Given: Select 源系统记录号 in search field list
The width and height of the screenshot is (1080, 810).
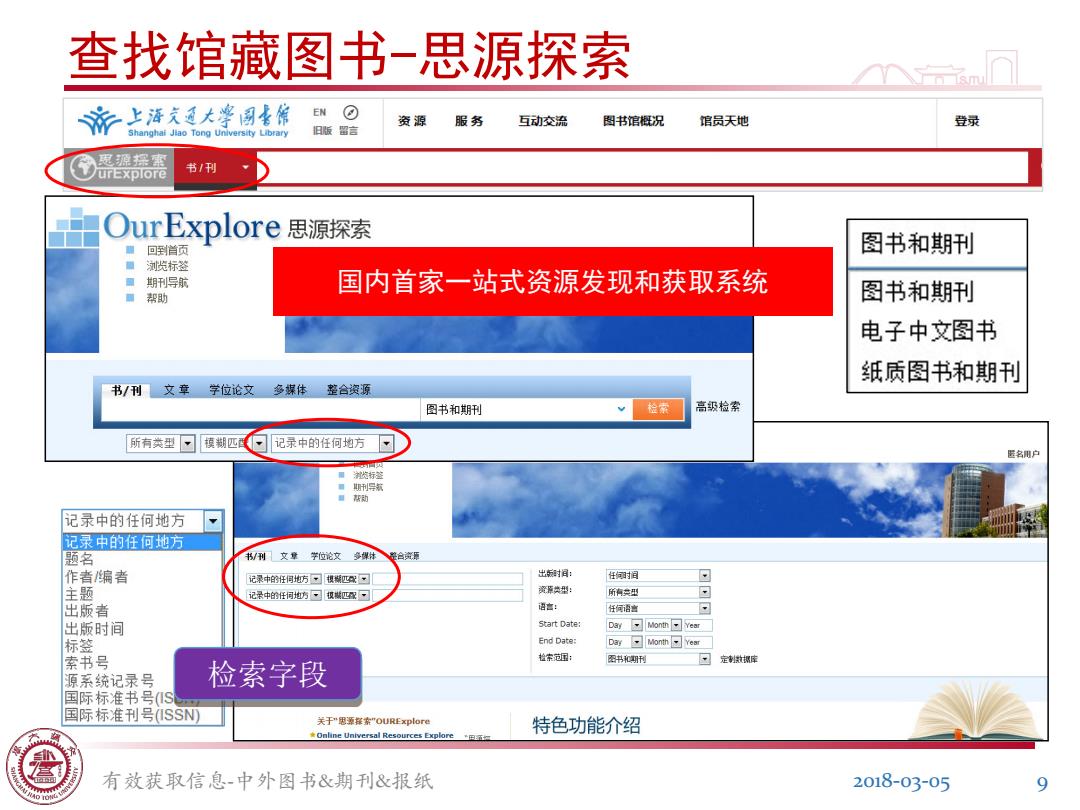Looking at the screenshot, I should 110,681.
